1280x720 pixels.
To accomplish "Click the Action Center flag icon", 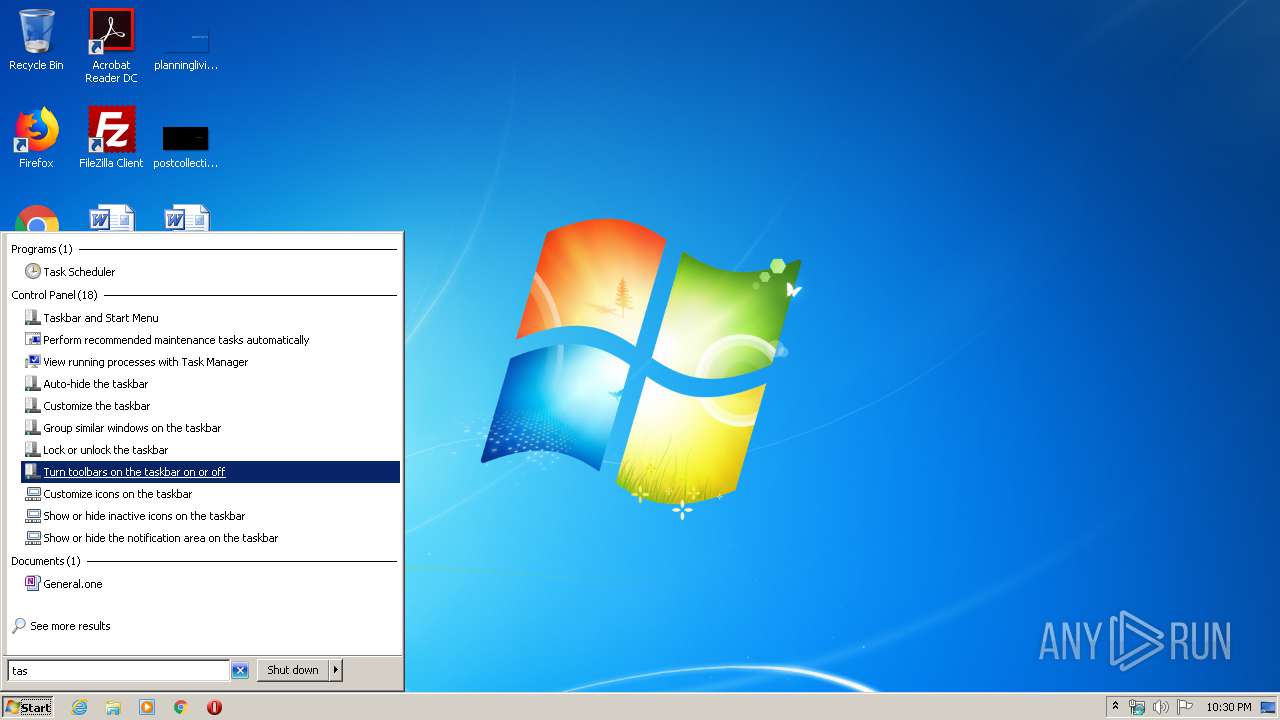I will (x=1185, y=707).
